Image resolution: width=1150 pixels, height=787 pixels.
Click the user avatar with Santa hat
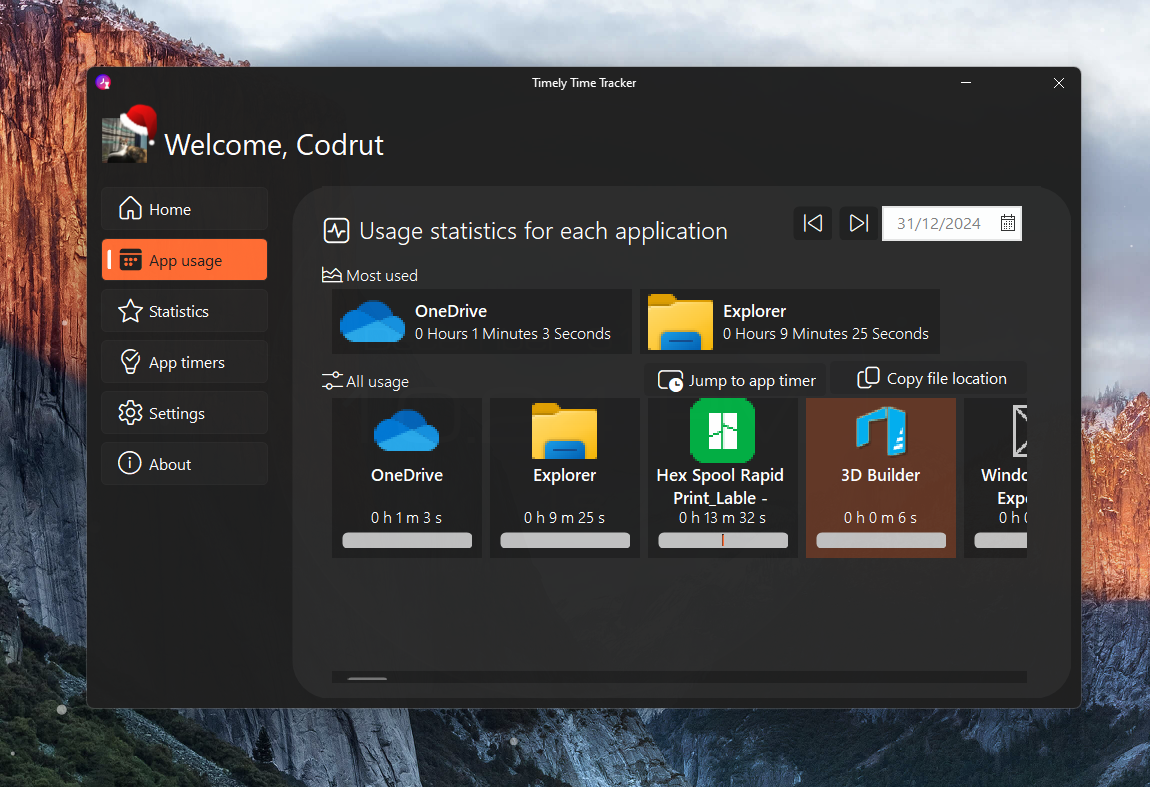(128, 134)
